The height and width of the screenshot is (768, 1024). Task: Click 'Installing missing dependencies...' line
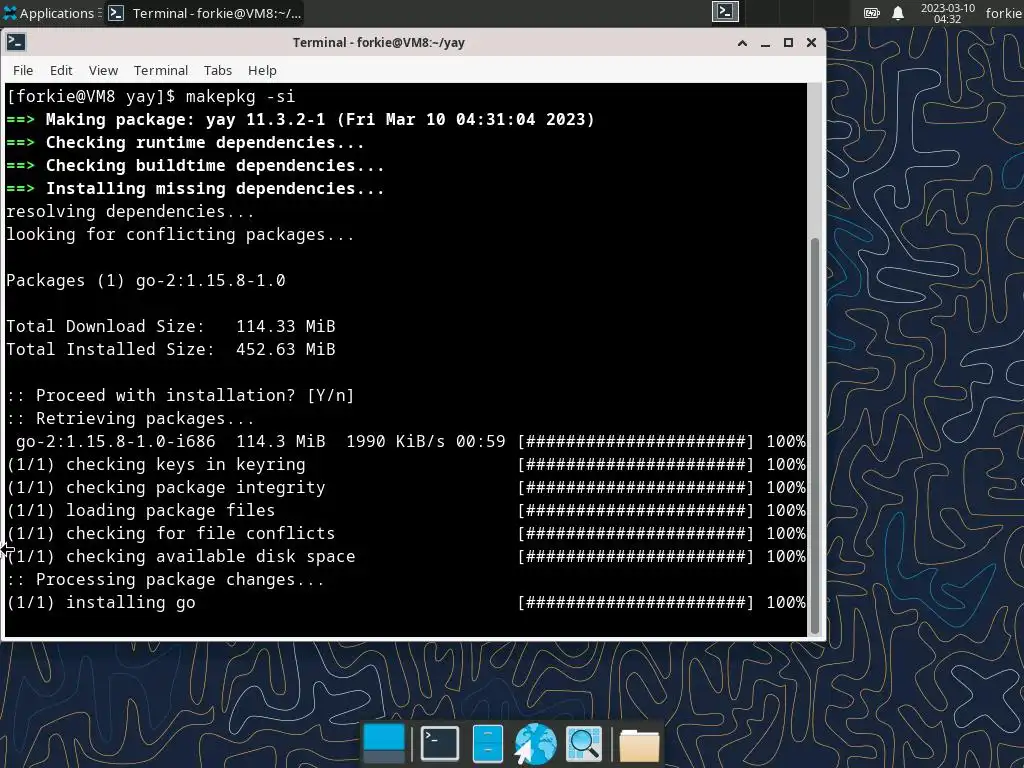point(195,188)
